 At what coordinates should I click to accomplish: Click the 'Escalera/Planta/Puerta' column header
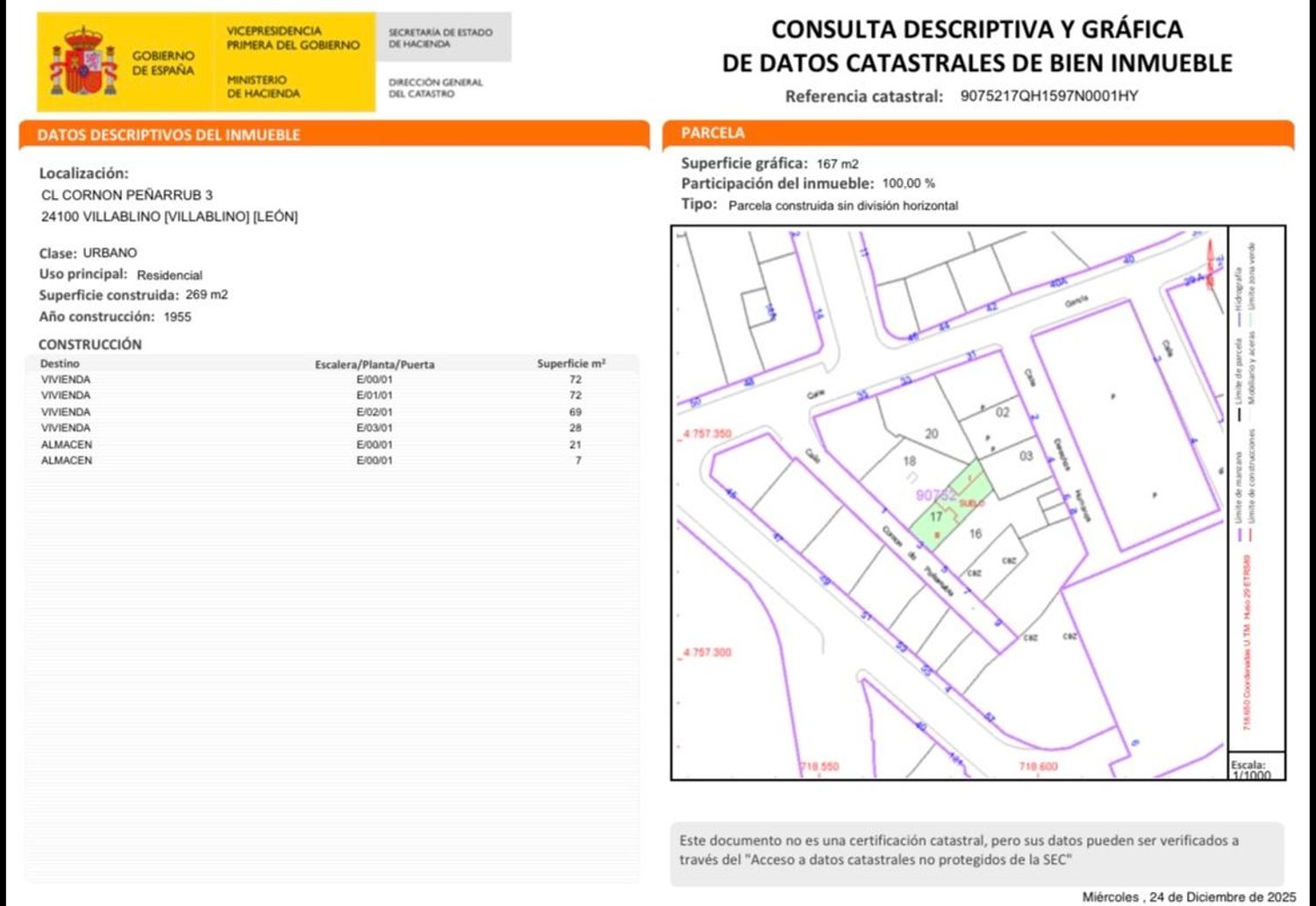375,365
